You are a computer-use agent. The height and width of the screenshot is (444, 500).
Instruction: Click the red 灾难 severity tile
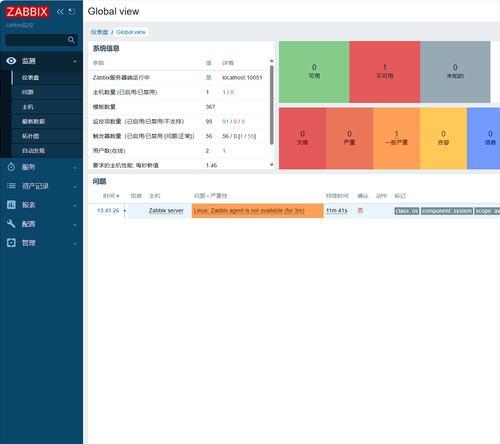click(x=302, y=138)
